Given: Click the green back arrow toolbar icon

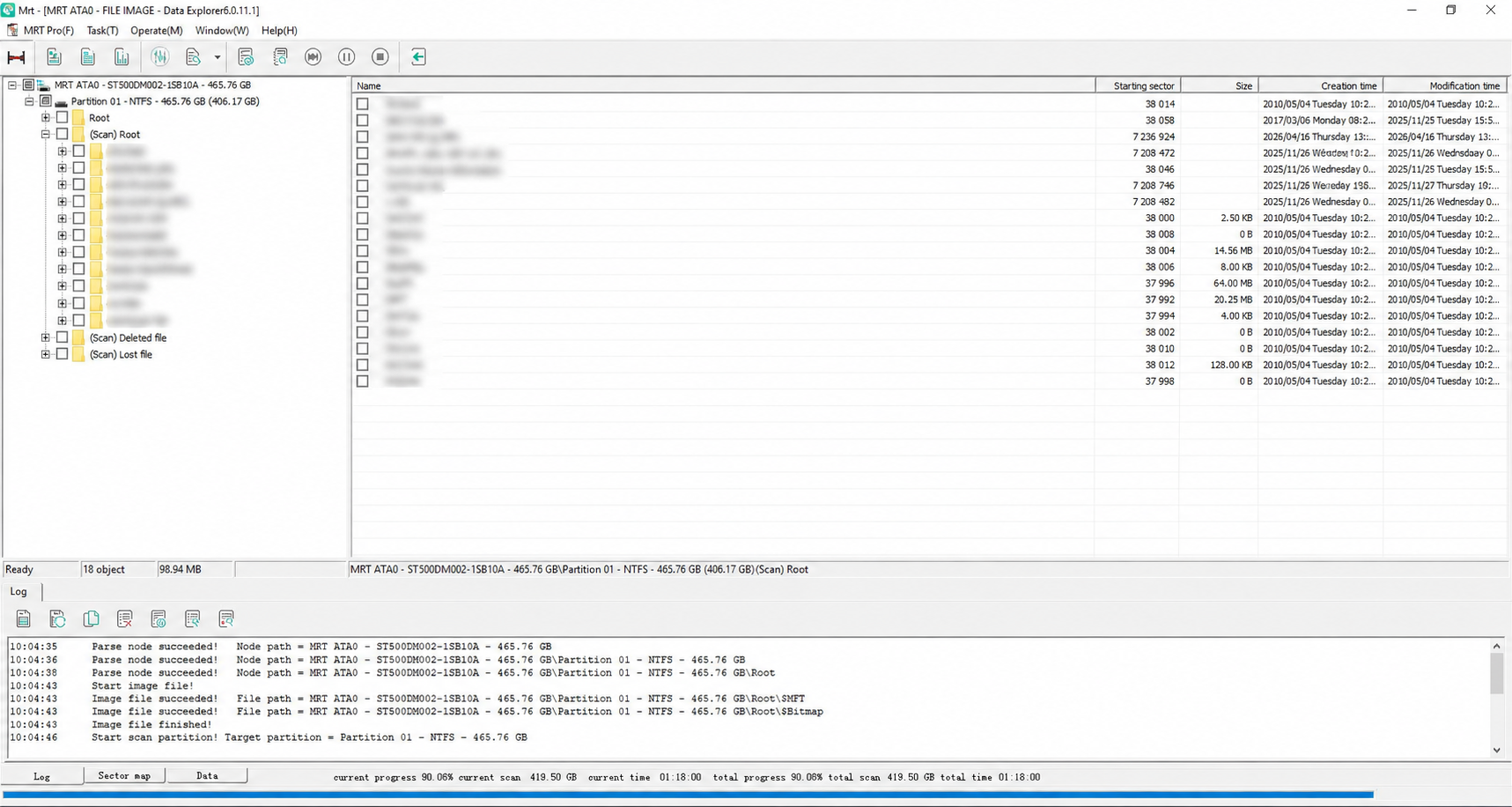Looking at the screenshot, I should [418, 57].
